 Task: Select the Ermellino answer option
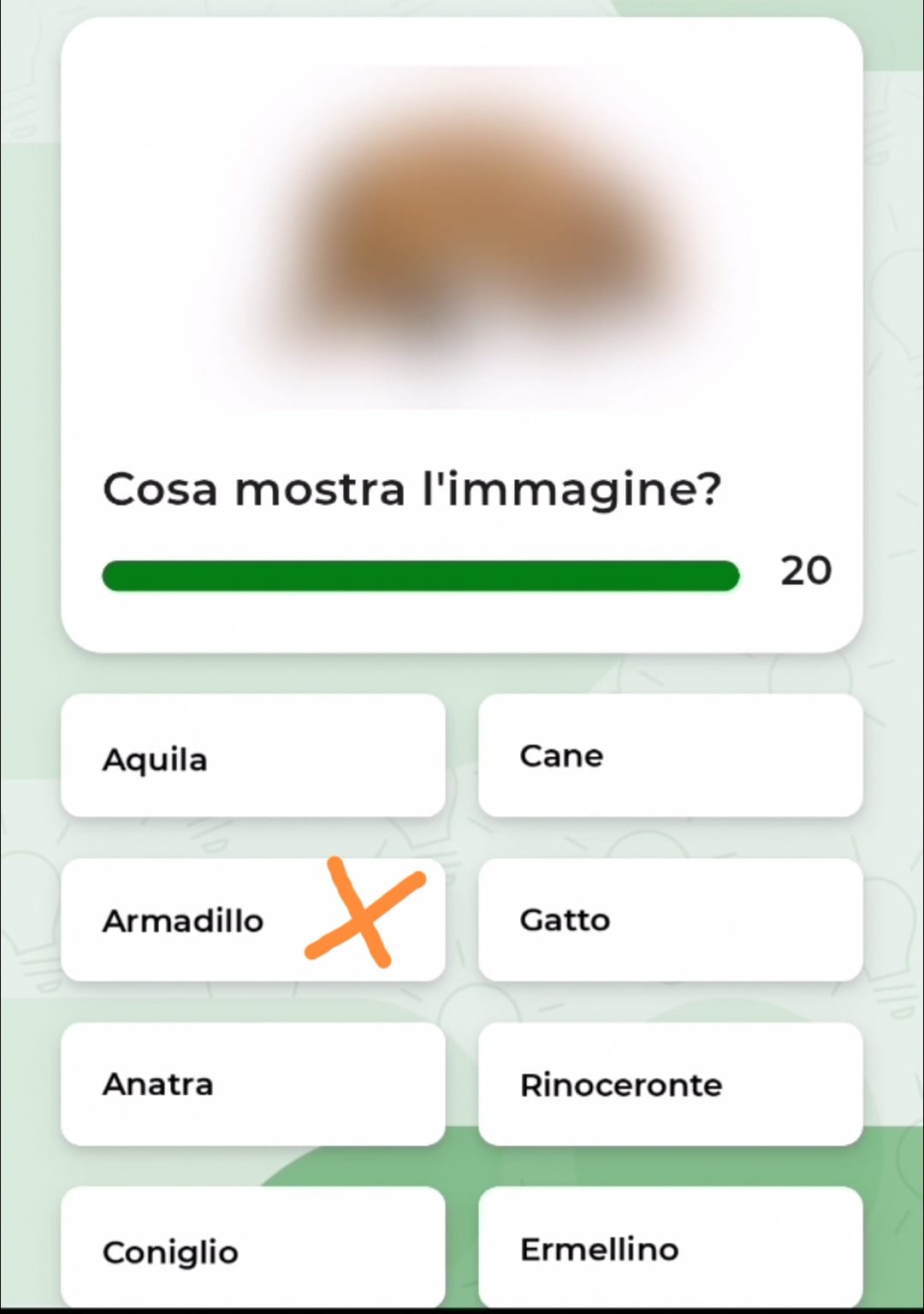pos(670,1246)
